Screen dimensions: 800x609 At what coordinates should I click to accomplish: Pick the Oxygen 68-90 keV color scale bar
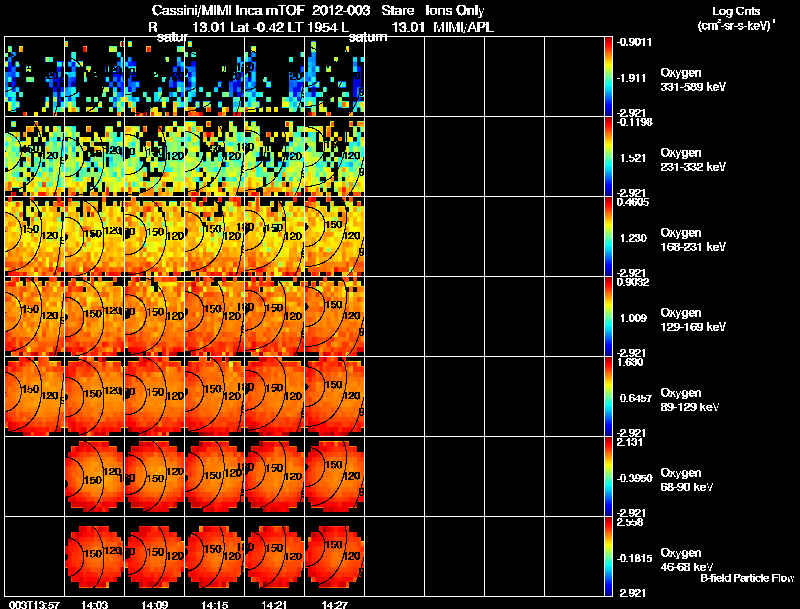[608, 476]
